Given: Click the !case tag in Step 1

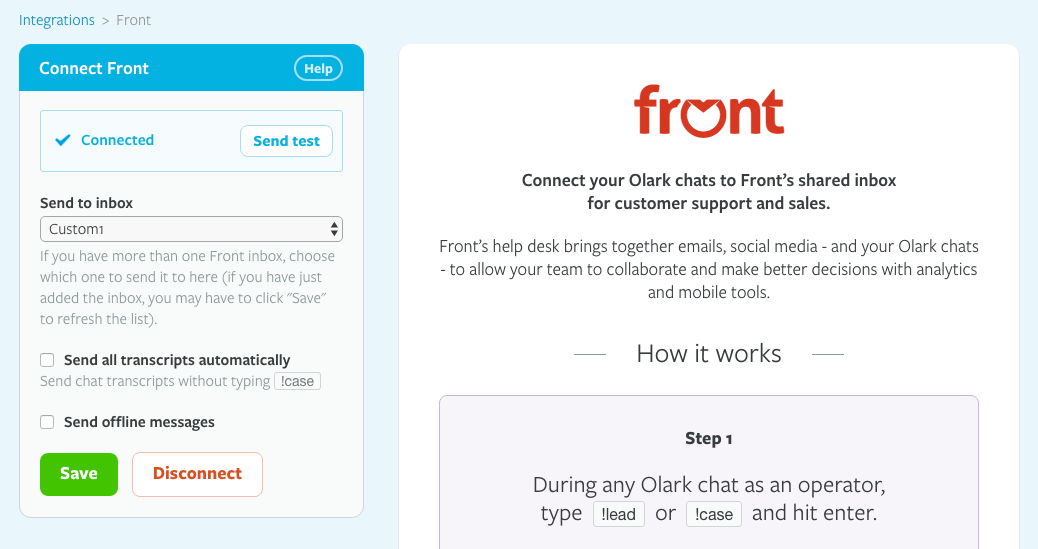Looking at the screenshot, I should 714,514.
